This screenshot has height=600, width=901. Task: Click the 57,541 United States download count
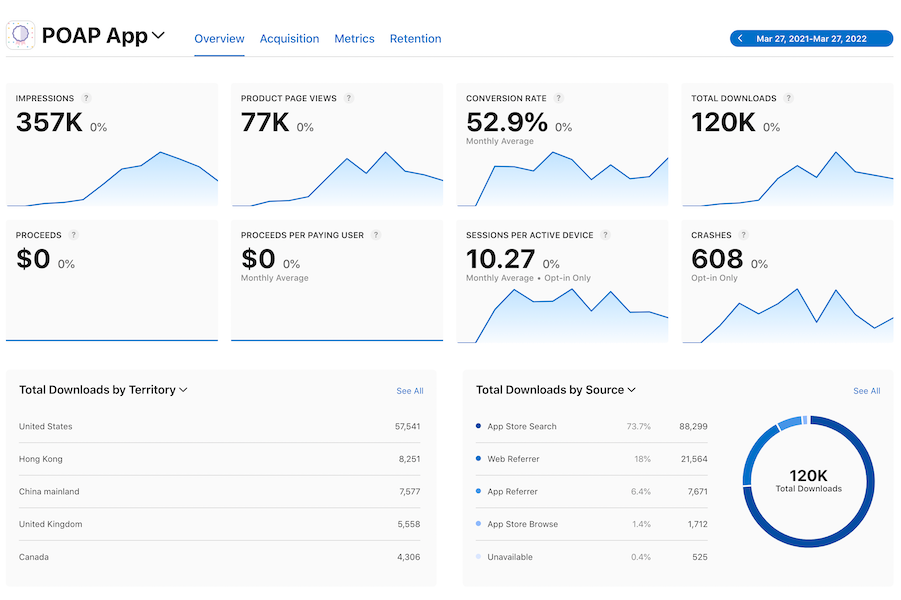point(407,426)
